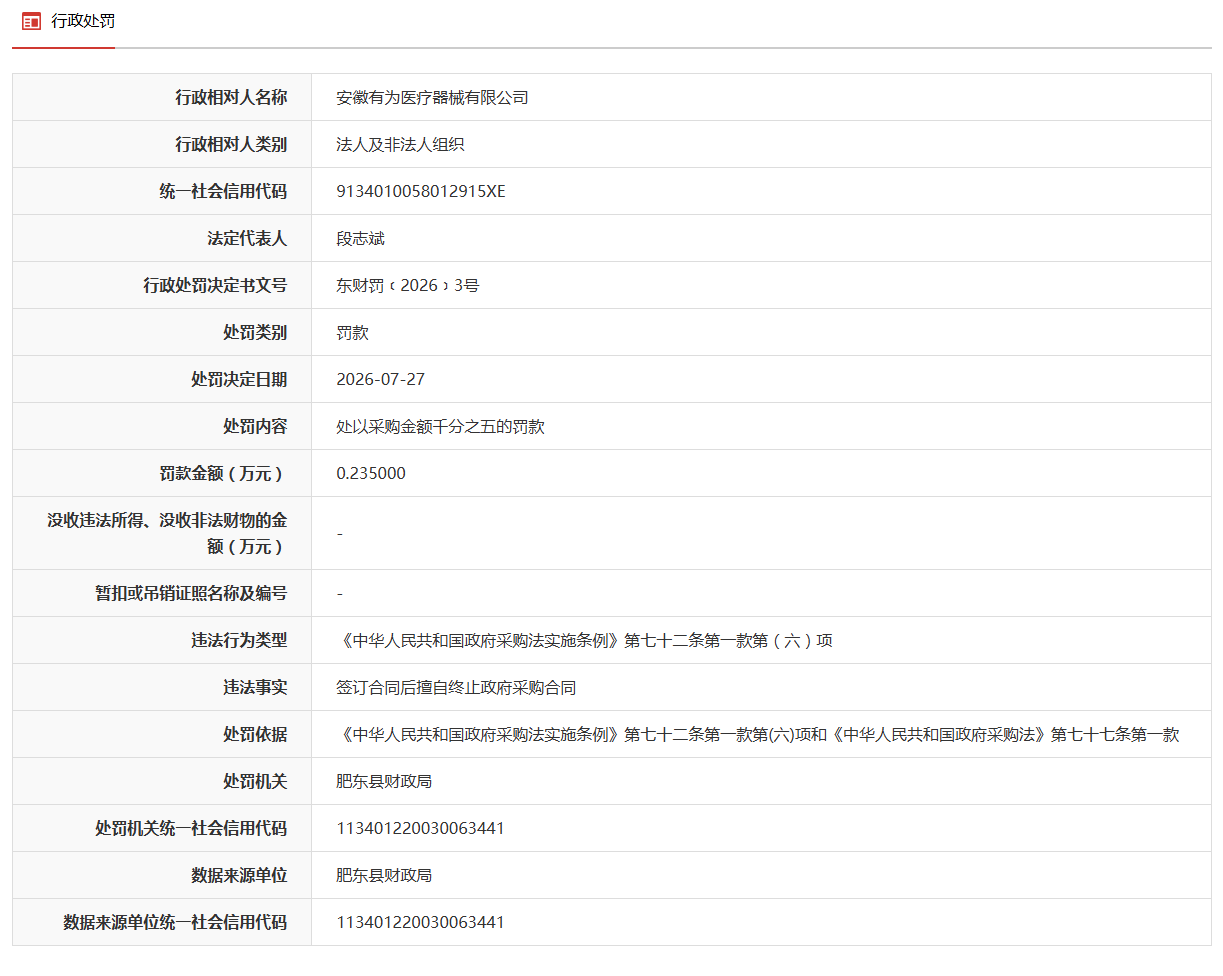Select violation type text ending 第（六）项

pyautogui.click(x=585, y=640)
